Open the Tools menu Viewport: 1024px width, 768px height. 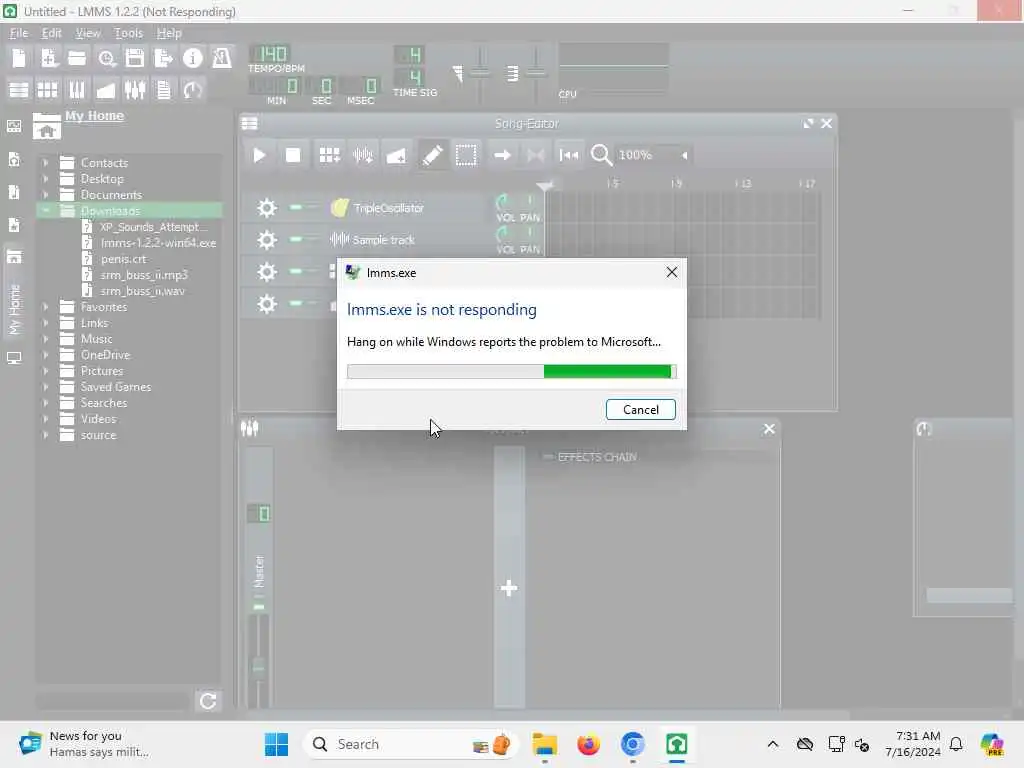[128, 33]
